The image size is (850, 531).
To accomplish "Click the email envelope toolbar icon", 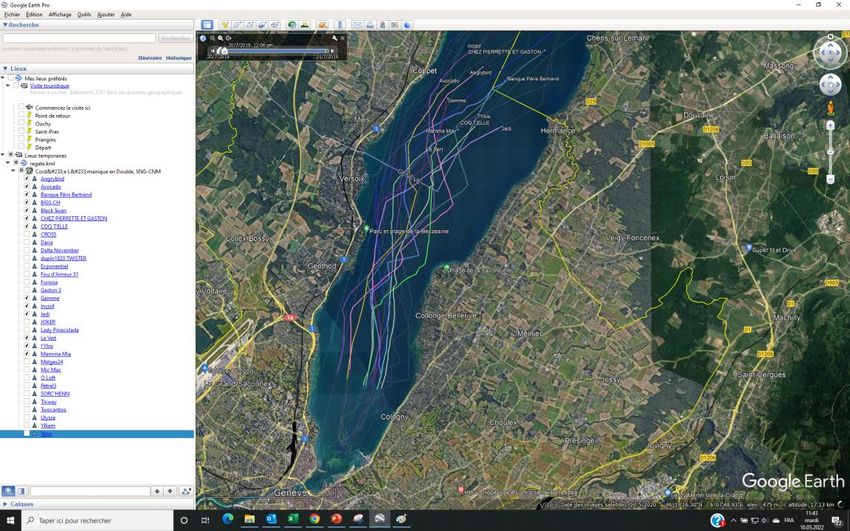I will click(357, 24).
